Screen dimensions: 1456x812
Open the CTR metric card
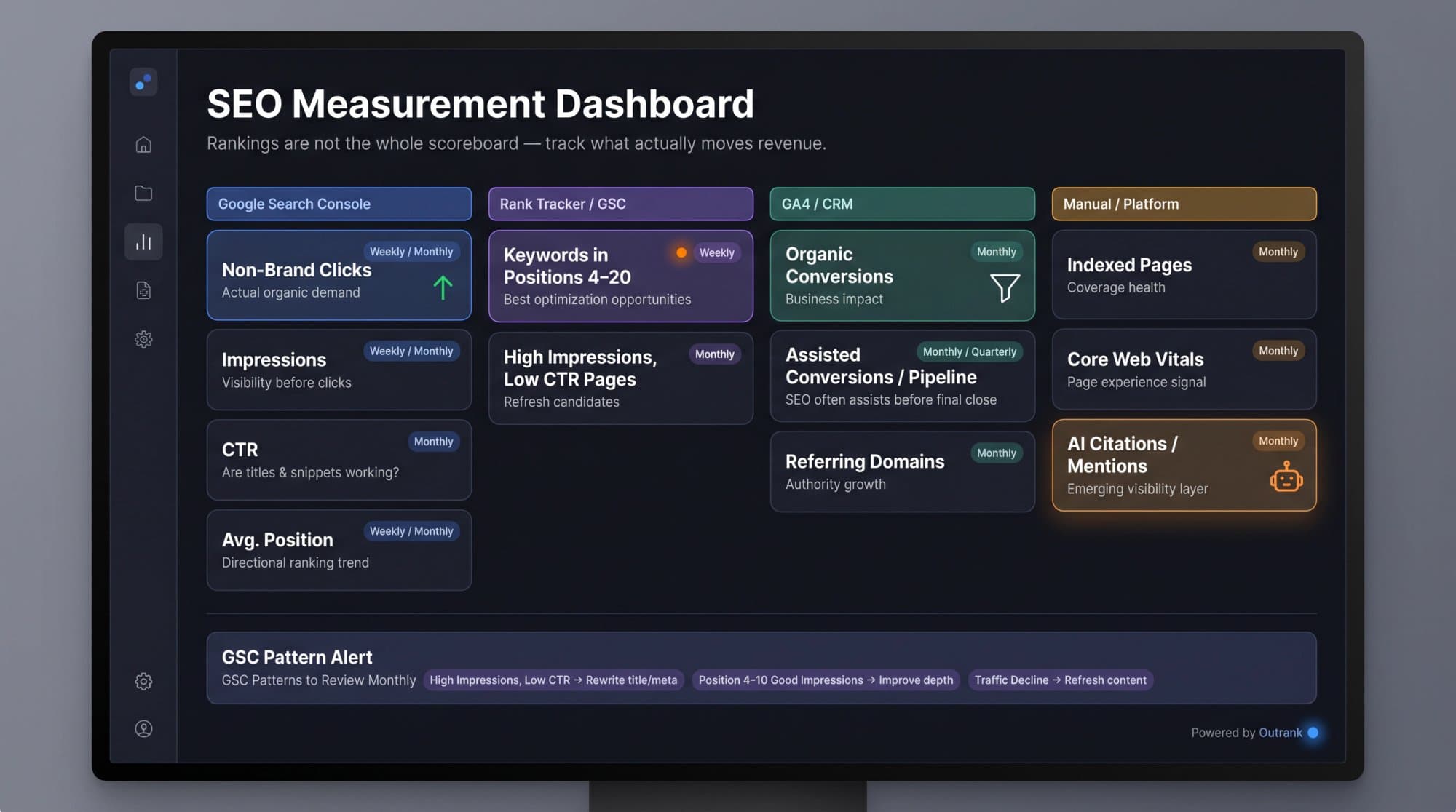point(339,460)
